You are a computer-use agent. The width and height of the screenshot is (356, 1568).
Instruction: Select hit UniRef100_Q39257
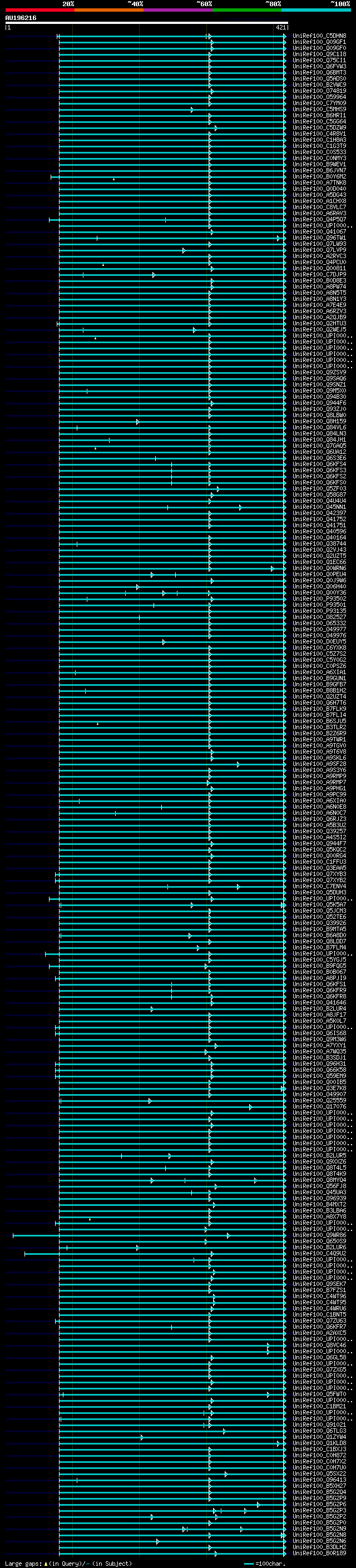(x=319, y=832)
